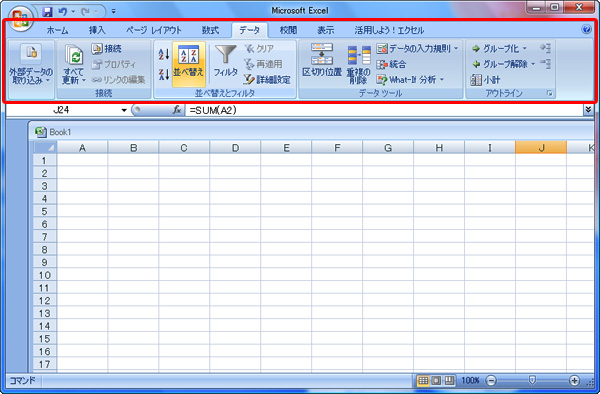This screenshot has height=394, width=600.
Task: Zoom out with minus button
Action: tap(491, 380)
